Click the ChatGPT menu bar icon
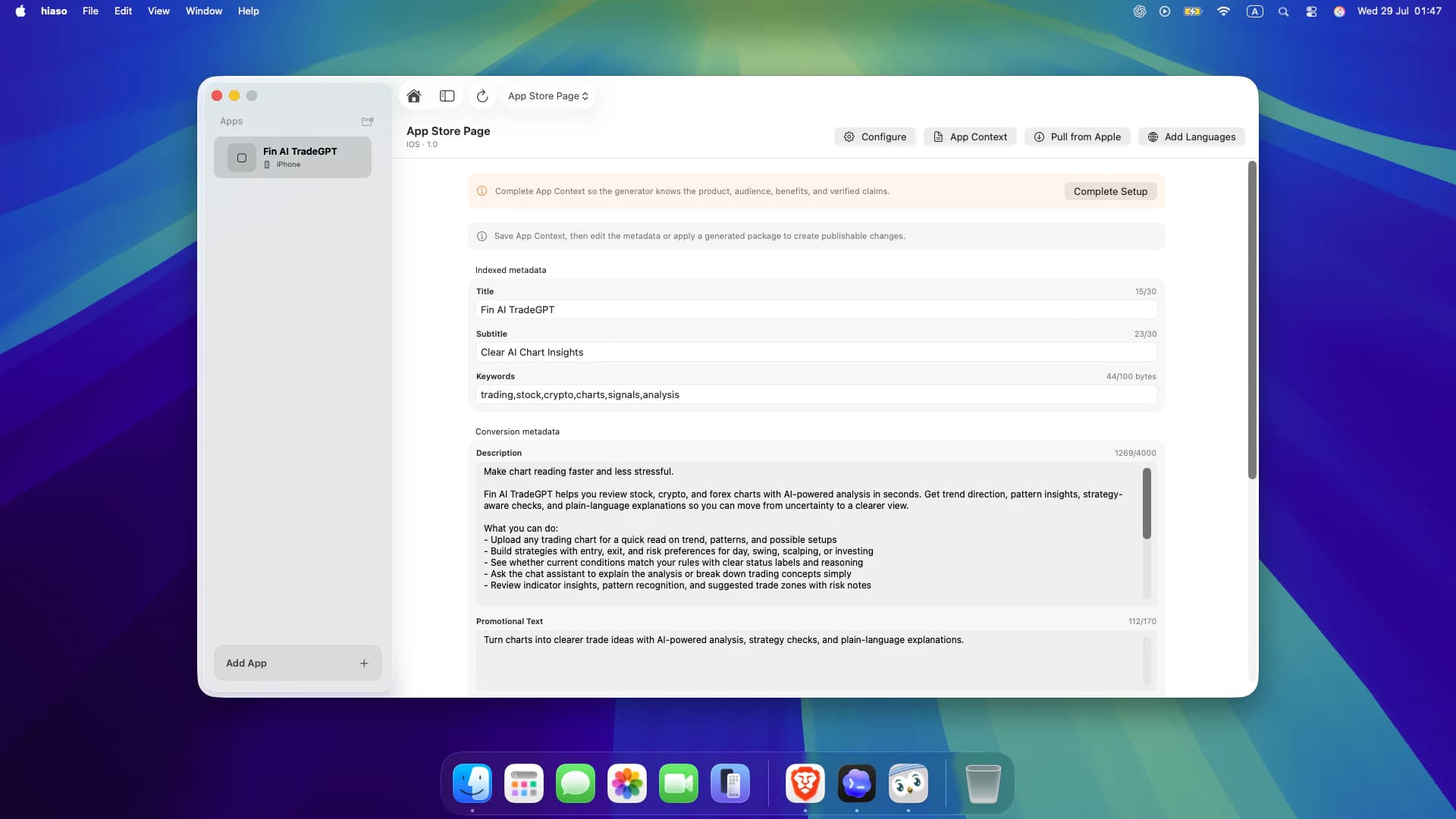 [x=1139, y=11]
